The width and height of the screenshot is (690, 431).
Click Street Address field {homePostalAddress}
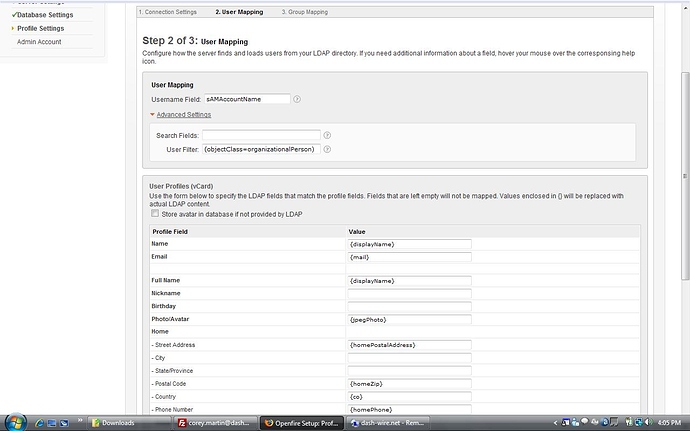pyautogui.click(x=409, y=345)
